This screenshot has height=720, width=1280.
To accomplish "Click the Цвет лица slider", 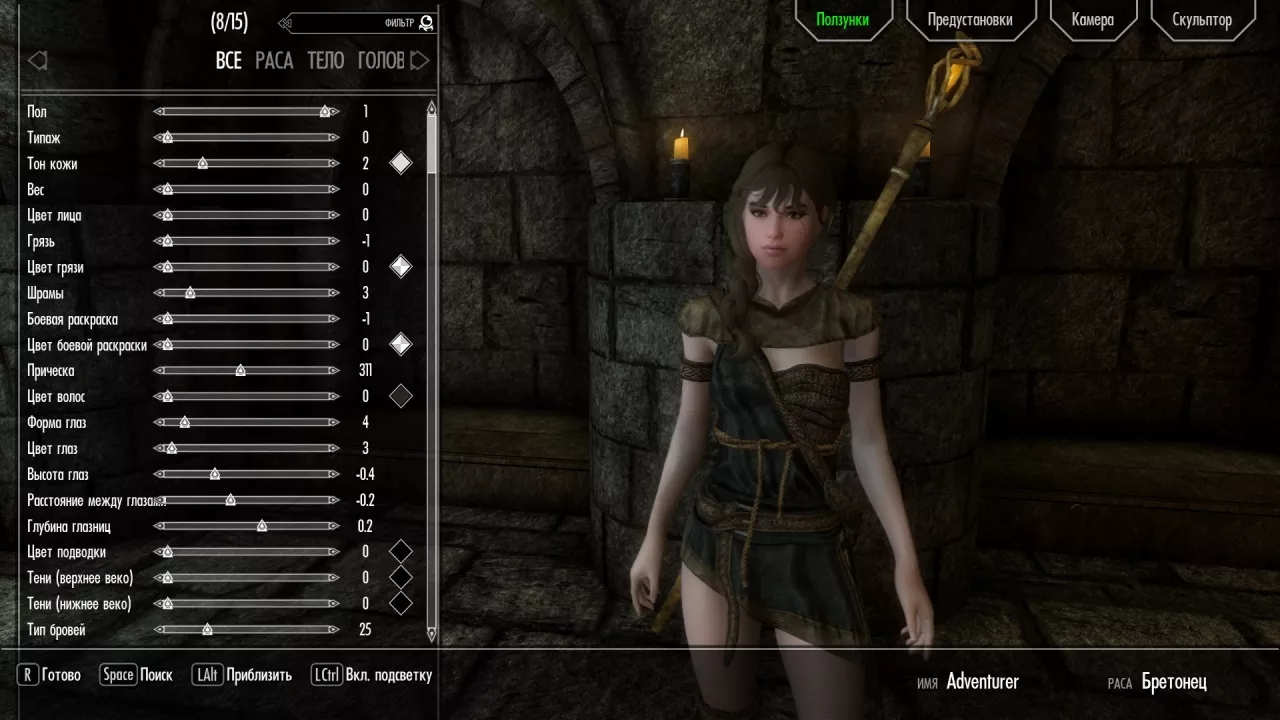I will coord(246,215).
